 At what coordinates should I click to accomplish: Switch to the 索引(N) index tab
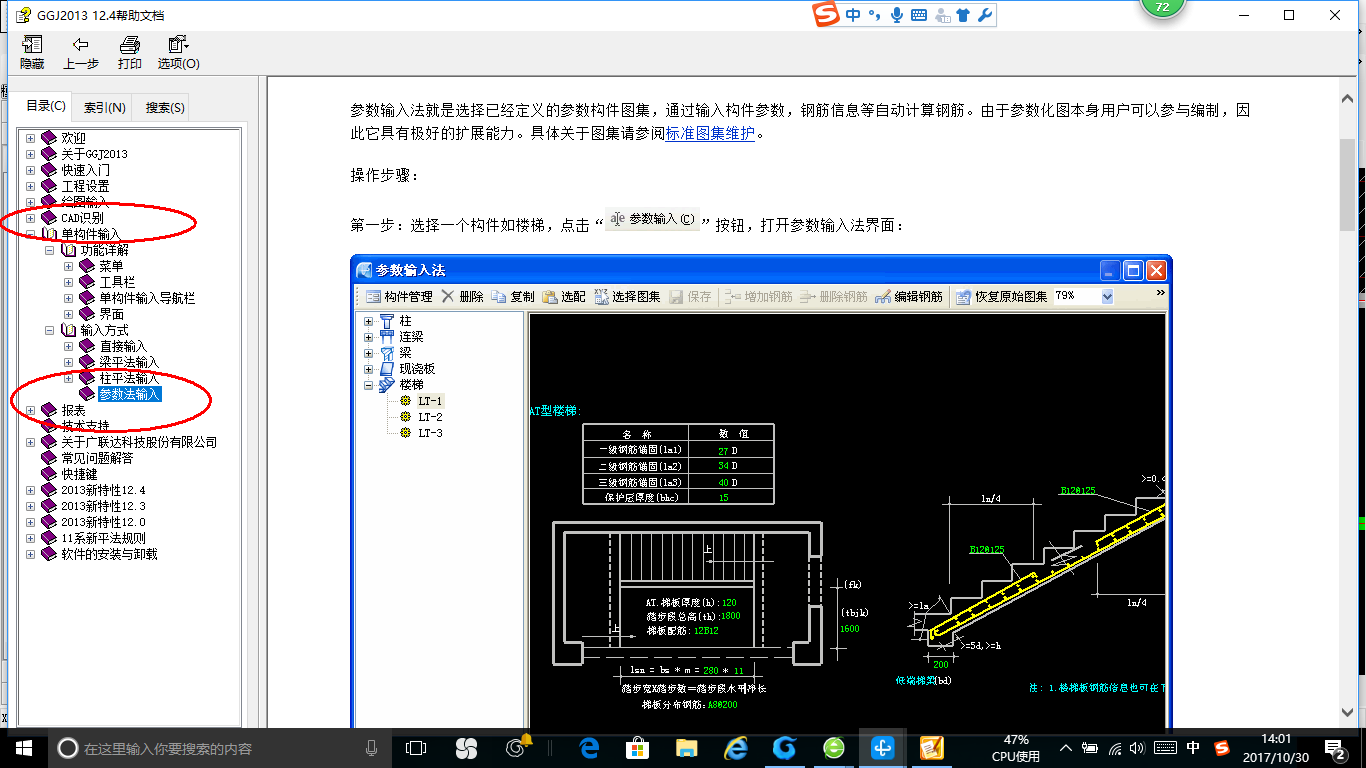(105, 108)
